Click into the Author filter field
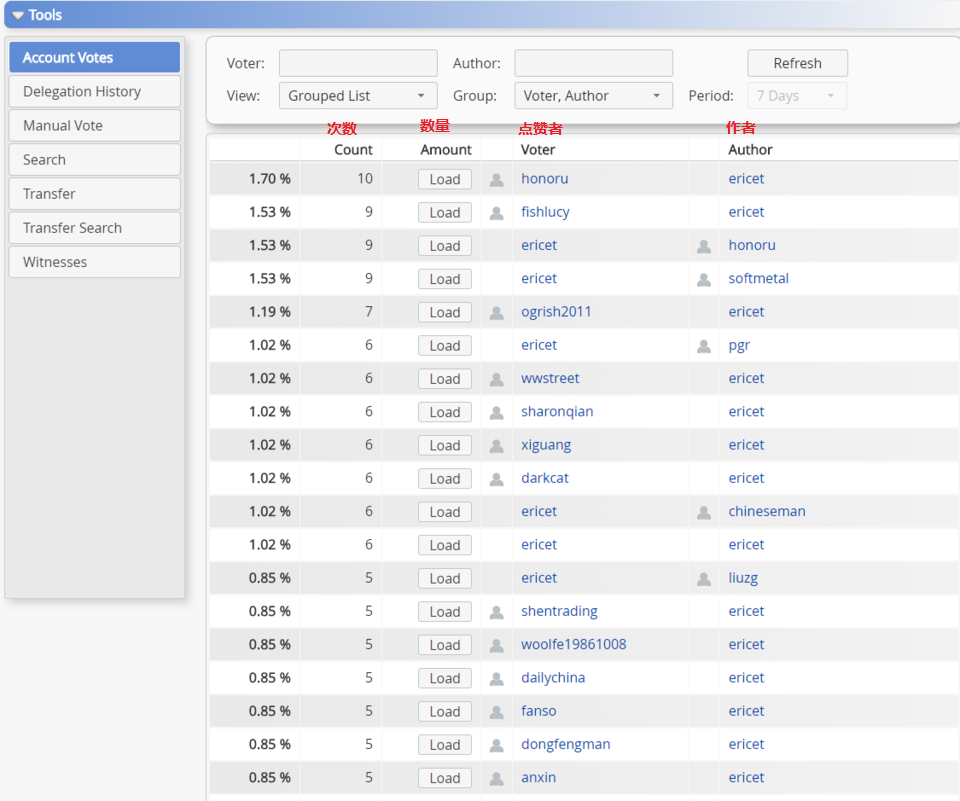The height and width of the screenshot is (801, 960). [x=593, y=63]
